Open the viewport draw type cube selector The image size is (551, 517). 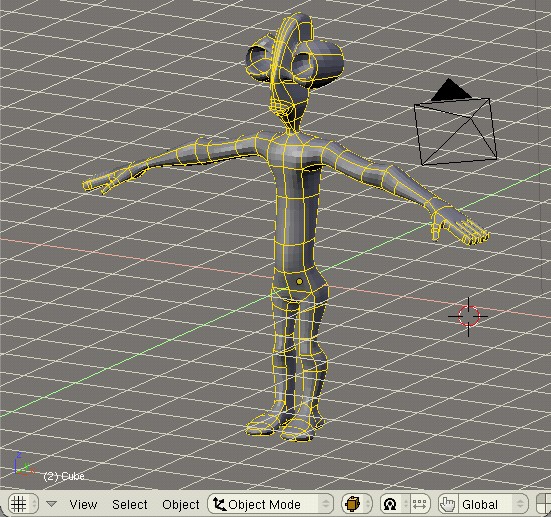tap(357, 505)
